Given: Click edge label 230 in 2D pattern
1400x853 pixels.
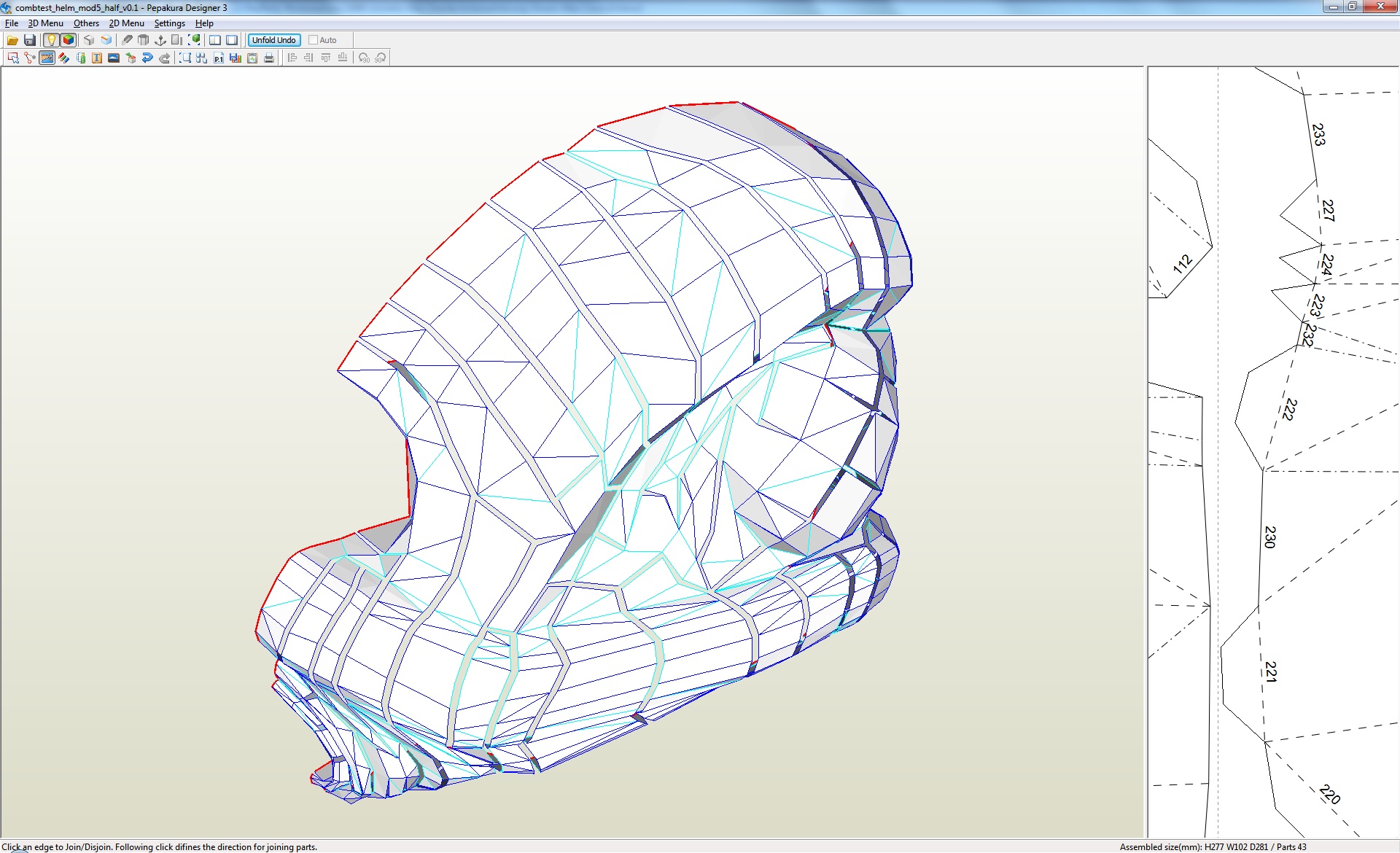Looking at the screenshot, I should 1270,537.
